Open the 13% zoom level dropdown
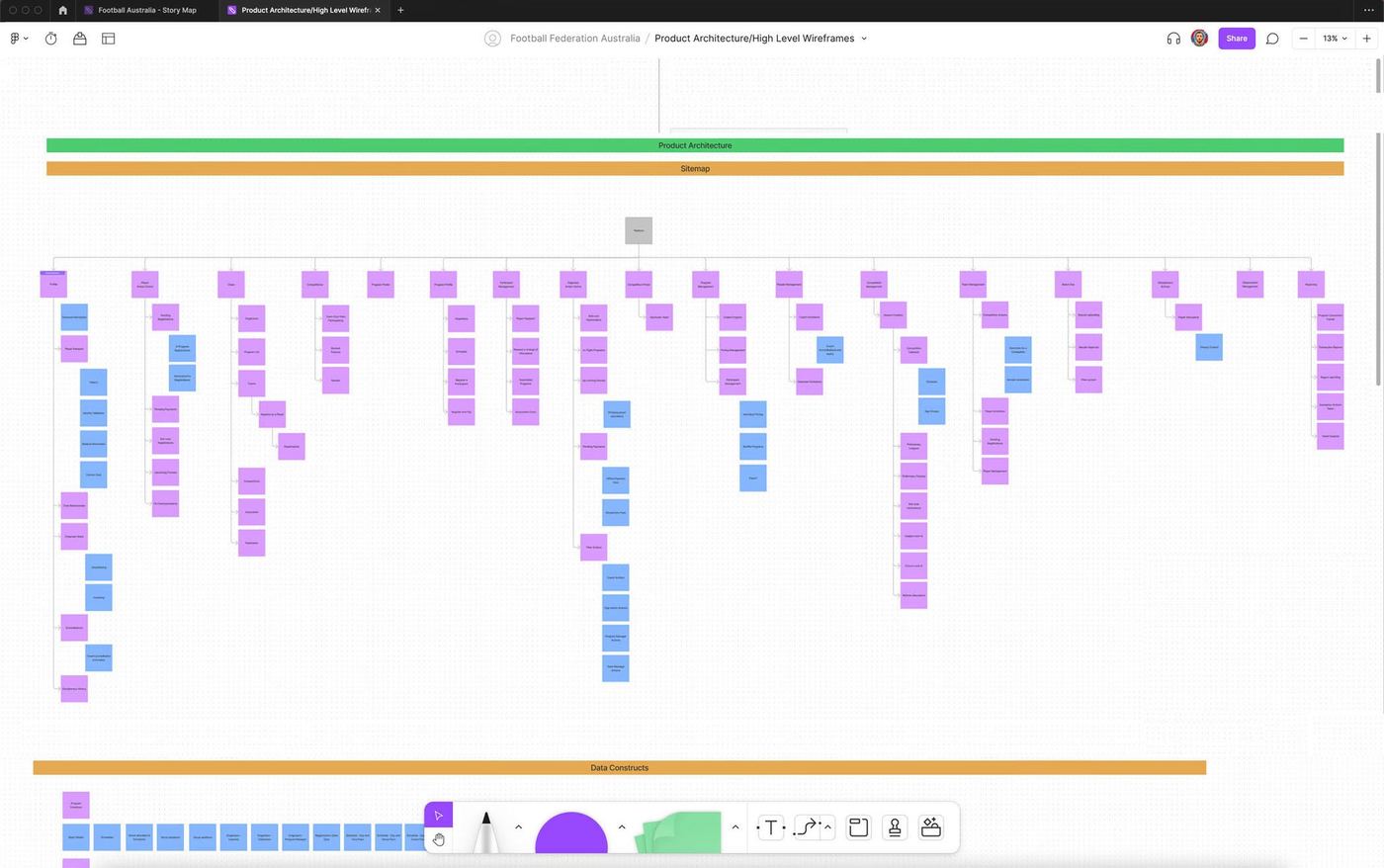Image resolution: width=1384 pixels, height=868 pixels. pyautogui.click(x=1336, y=39)
